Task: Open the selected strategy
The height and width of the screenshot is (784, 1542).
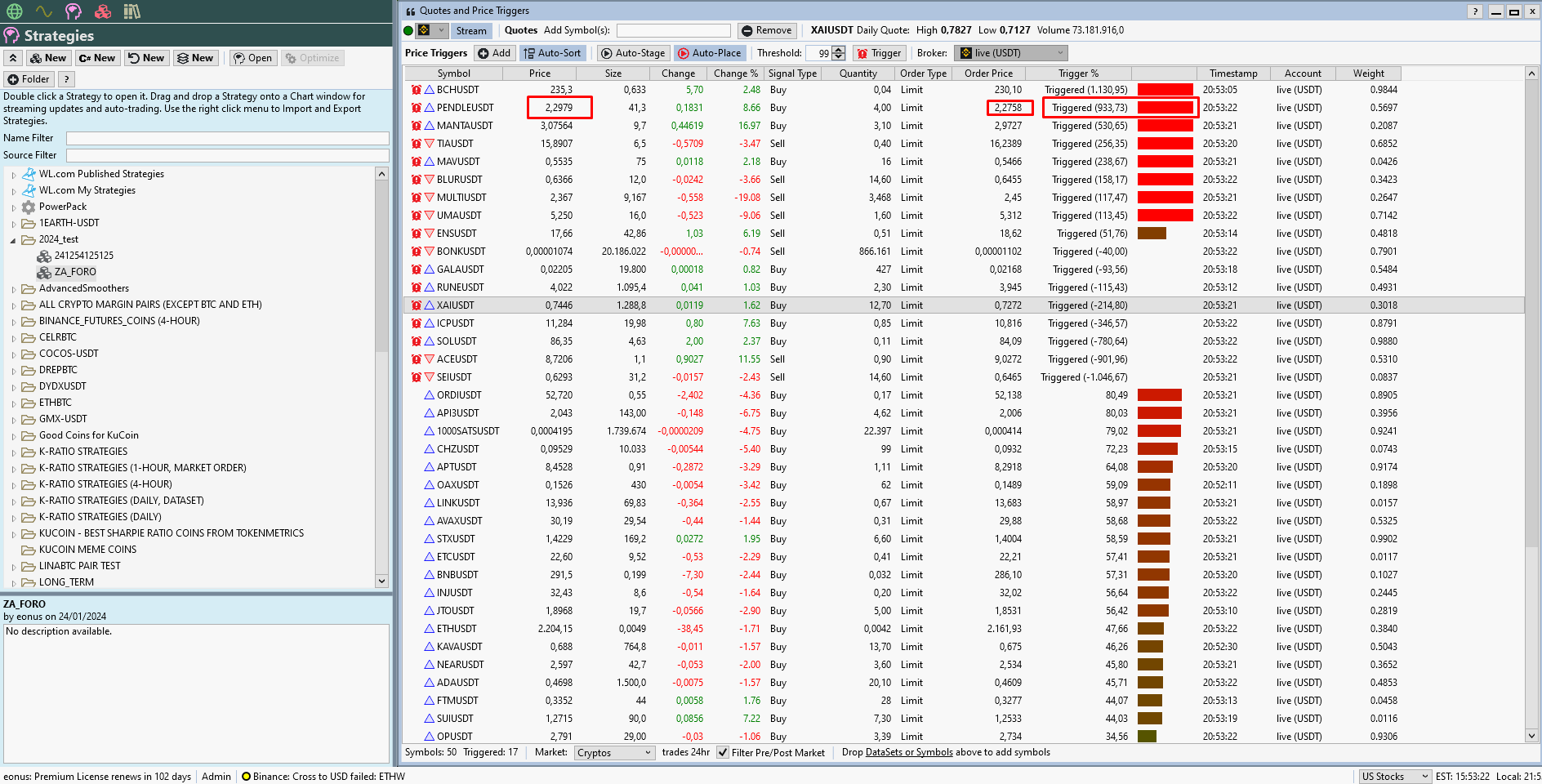Action: pos(252,58)
